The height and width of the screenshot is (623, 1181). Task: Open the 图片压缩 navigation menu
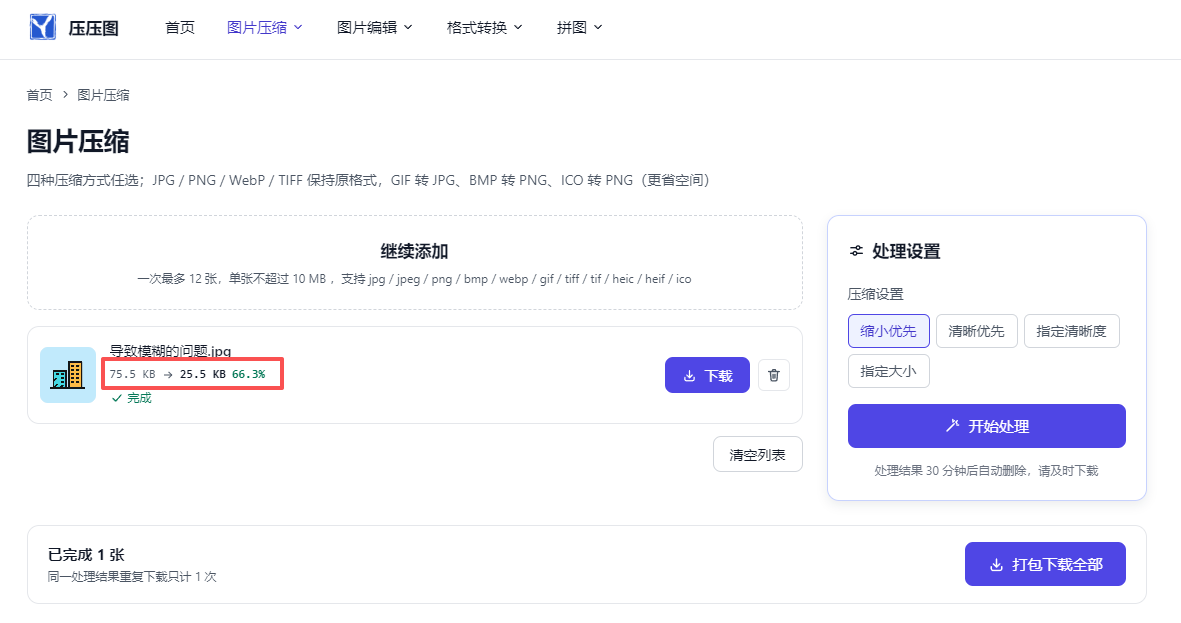pos(264,27)
